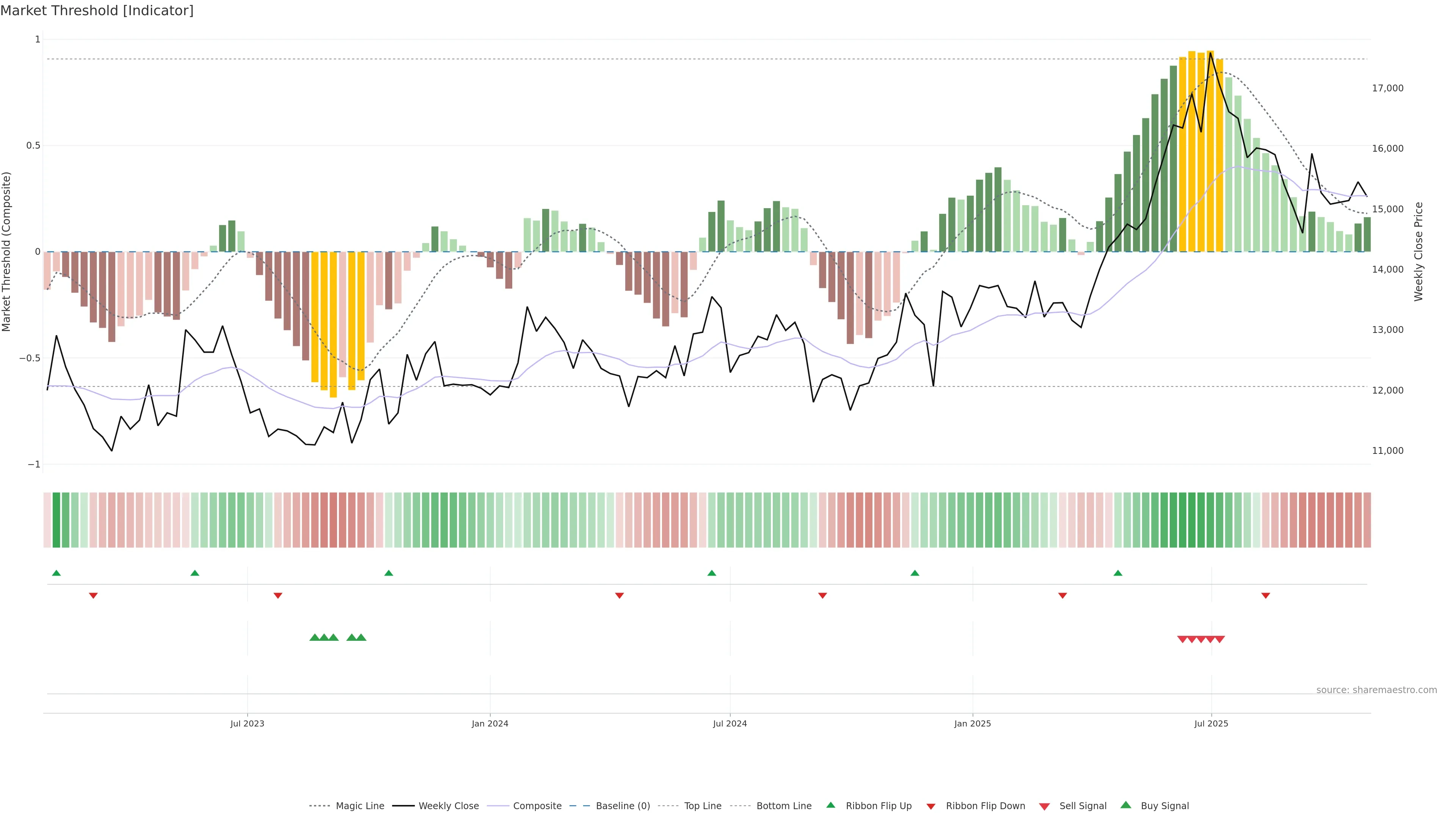Click the dark green ribbon cell at far left
The width and height of the screenshot is (1456, 819).
click(56, 520)
